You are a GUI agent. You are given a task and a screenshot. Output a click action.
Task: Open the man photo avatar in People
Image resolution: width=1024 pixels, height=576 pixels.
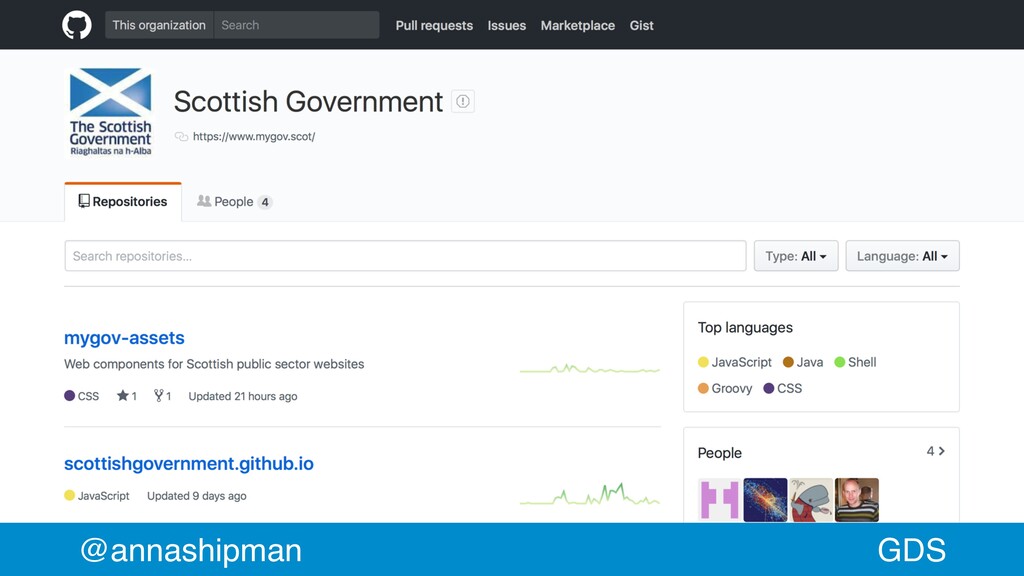tap(857, 500)
